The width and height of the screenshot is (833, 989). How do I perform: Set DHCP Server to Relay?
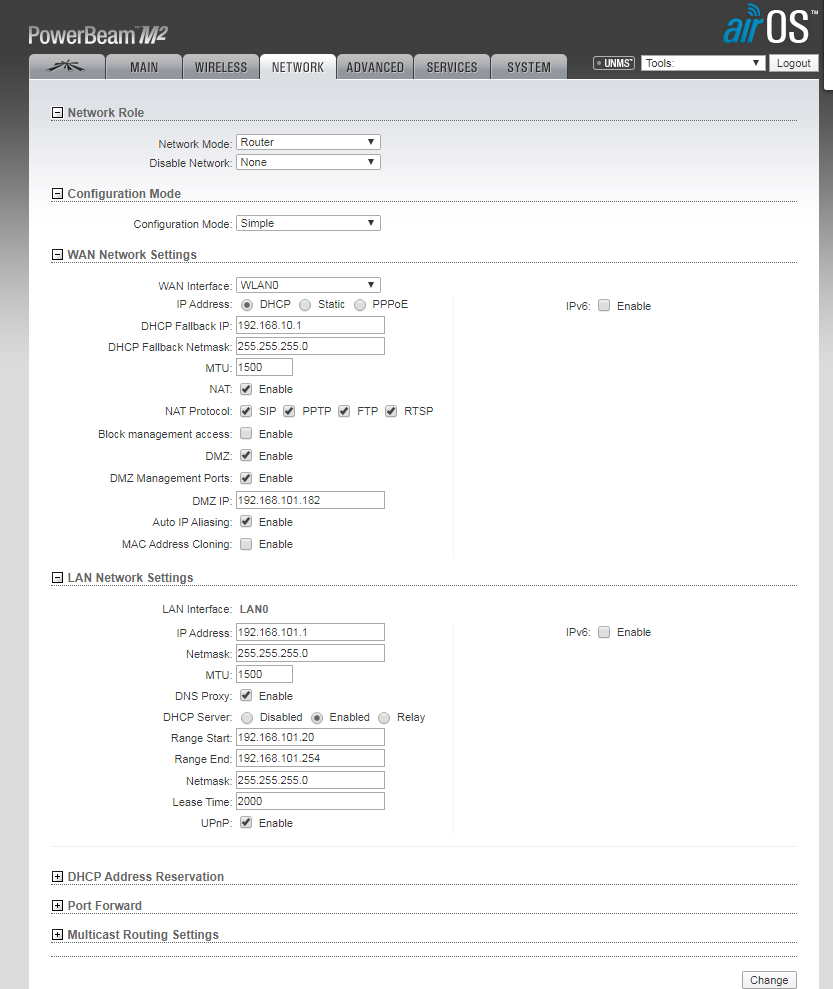tap(384, 718)
